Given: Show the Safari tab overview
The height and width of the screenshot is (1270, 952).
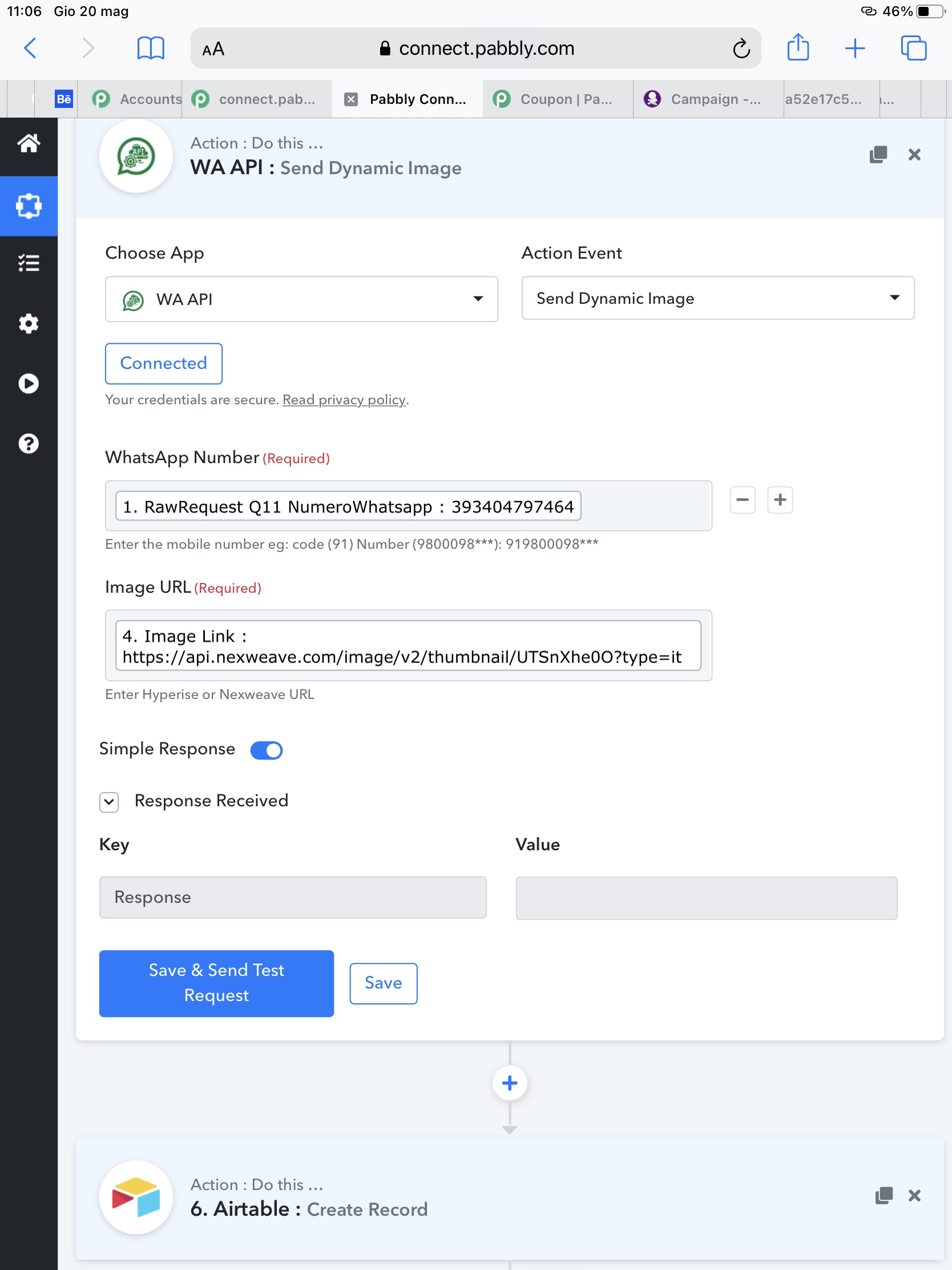Looking at the screenshot, I should pyautogui.click(x=914, y=48).
